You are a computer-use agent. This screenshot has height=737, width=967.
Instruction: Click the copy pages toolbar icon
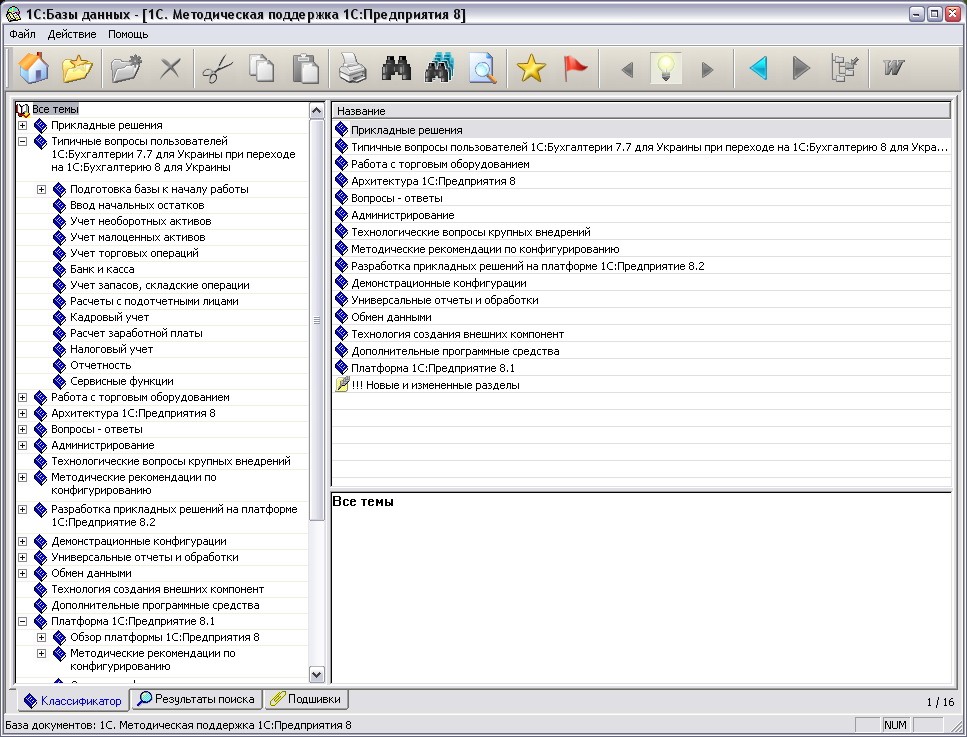tap(261, 68)
